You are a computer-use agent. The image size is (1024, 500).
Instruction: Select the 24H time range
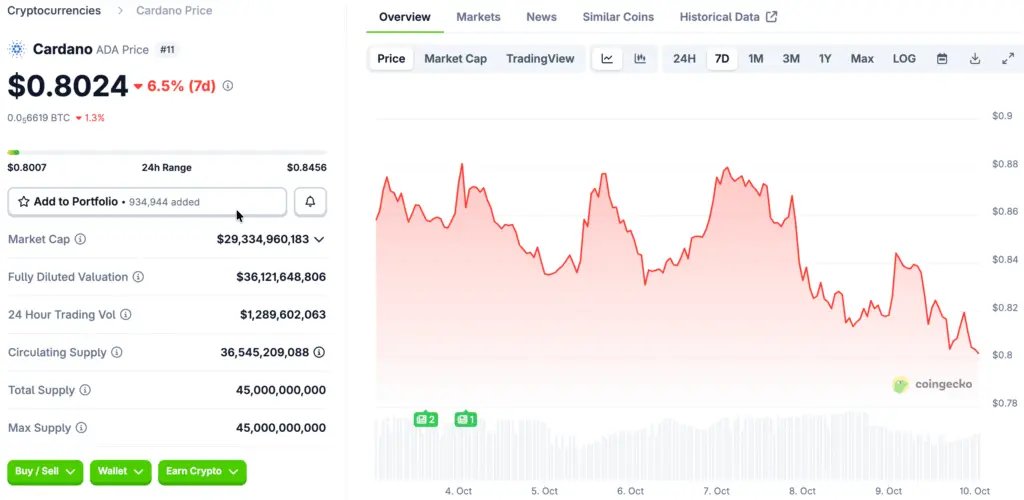tap(684, 59)
